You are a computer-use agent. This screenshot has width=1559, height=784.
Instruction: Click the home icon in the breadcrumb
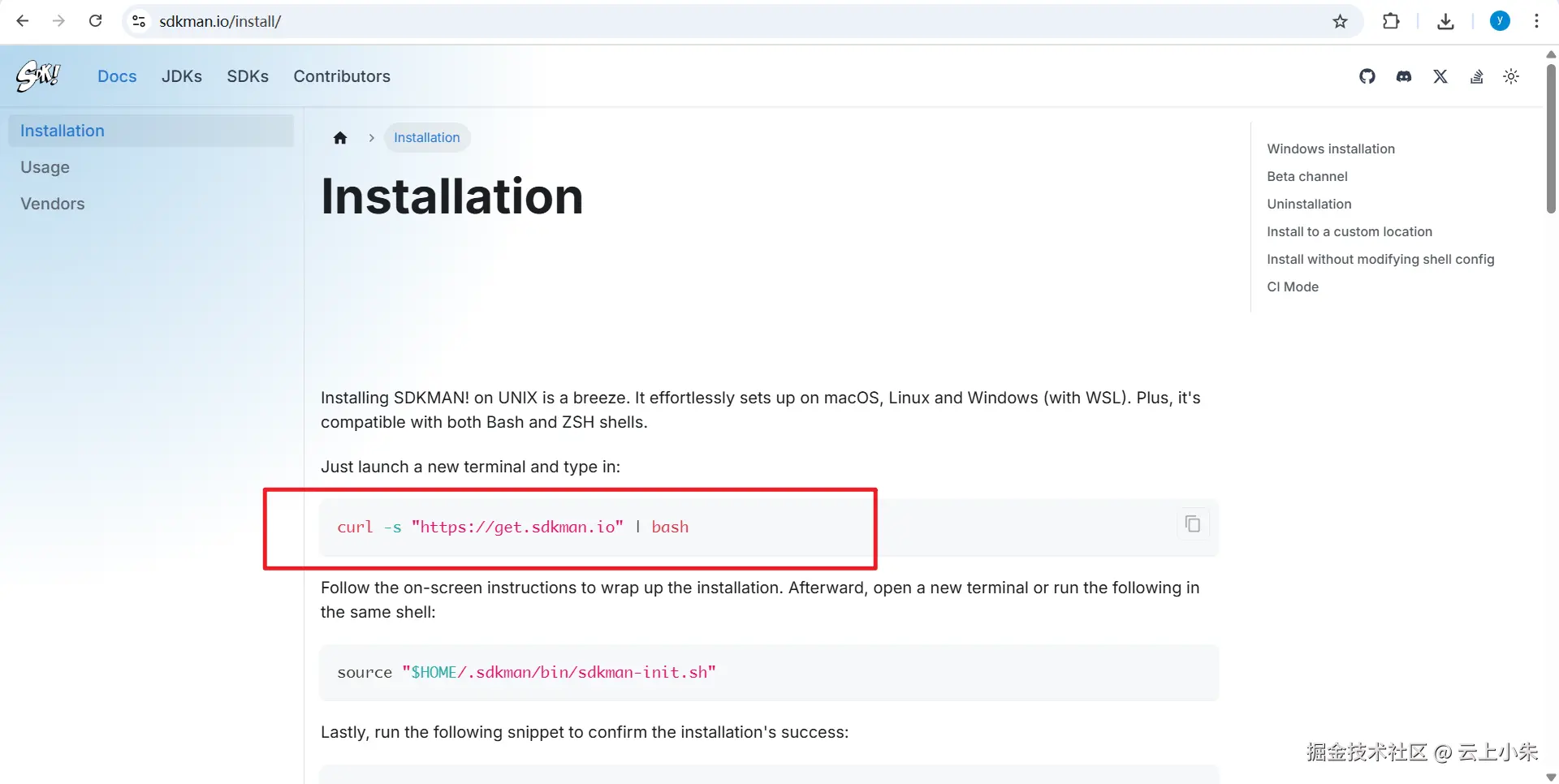340,138
